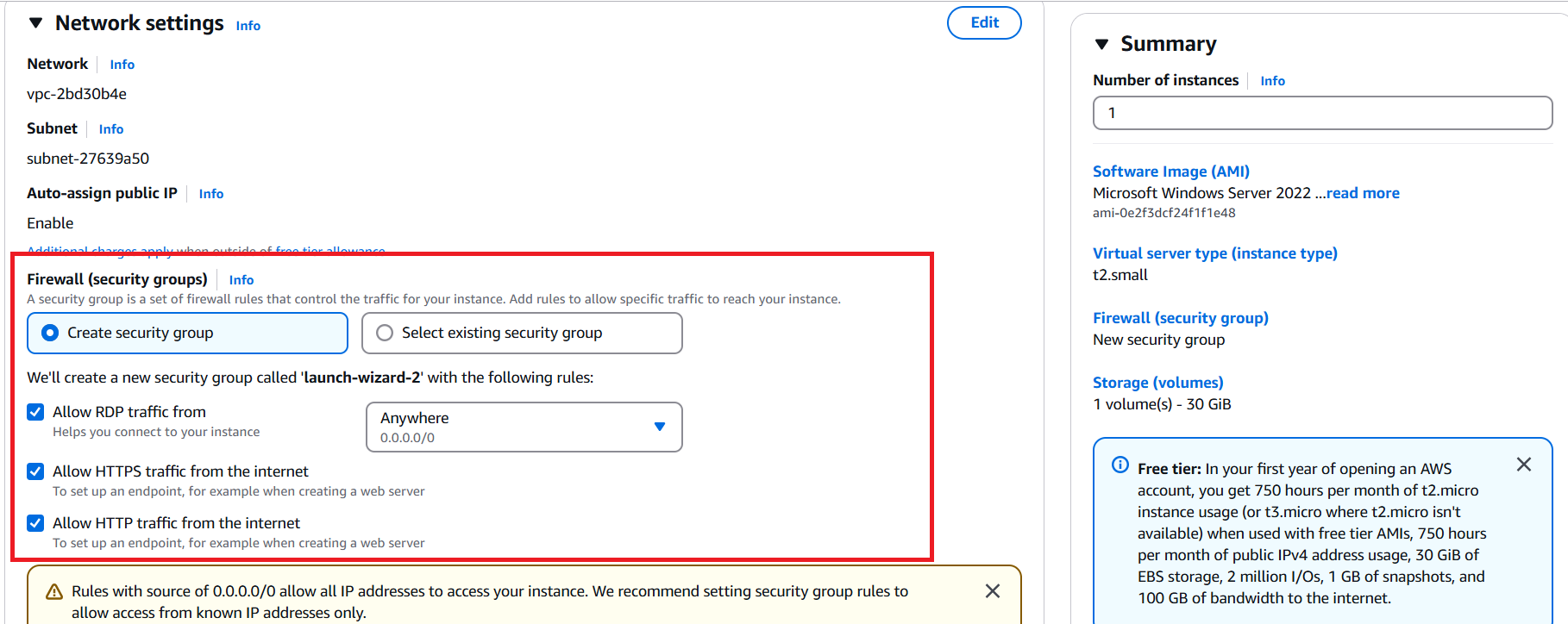1568x624 pixels.
Task: Uncheck Allow HTTP traffic from the internet
Action: tap(35, 523)
